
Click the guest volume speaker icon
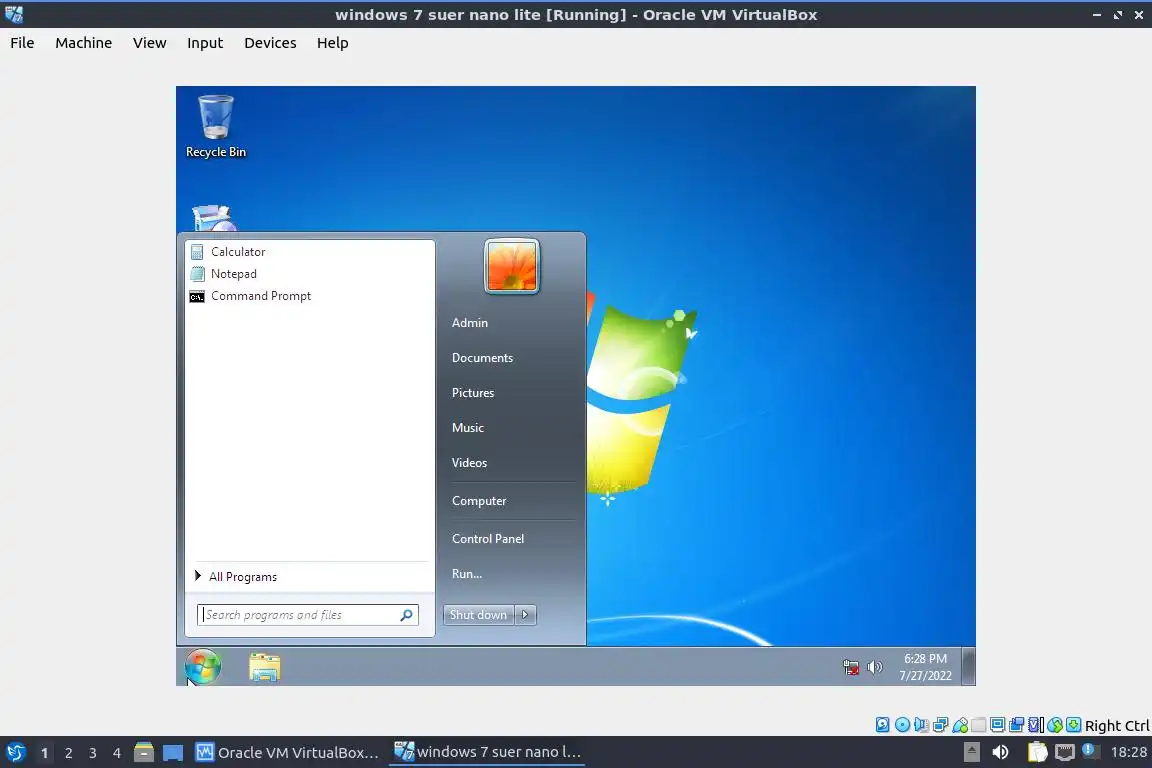coord(874,667)
